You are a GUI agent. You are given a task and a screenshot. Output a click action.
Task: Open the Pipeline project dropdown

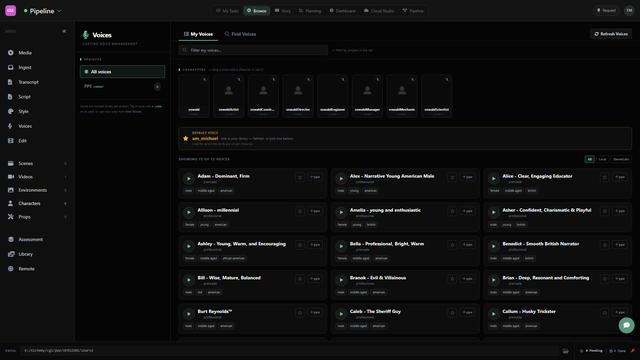(x=42, y=11)
